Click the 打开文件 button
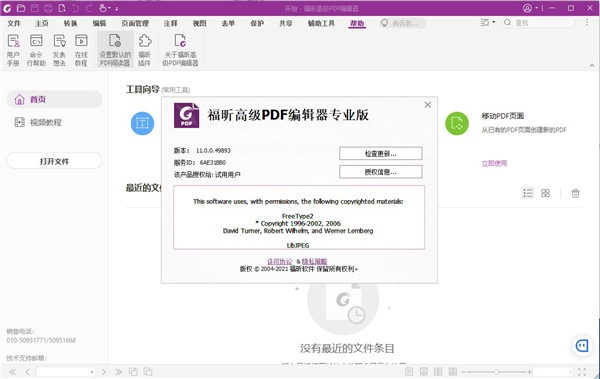 tap(54, 161)
